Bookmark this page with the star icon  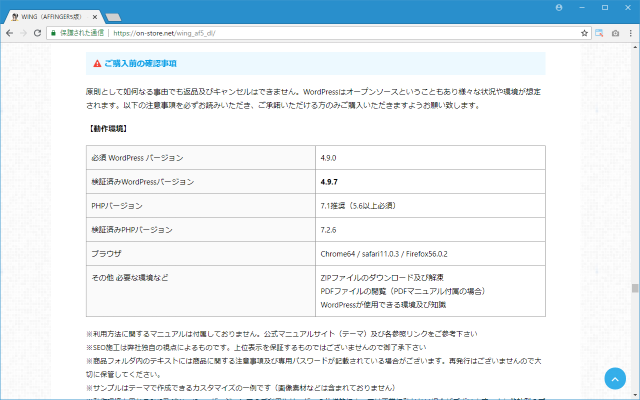point(584,33)
